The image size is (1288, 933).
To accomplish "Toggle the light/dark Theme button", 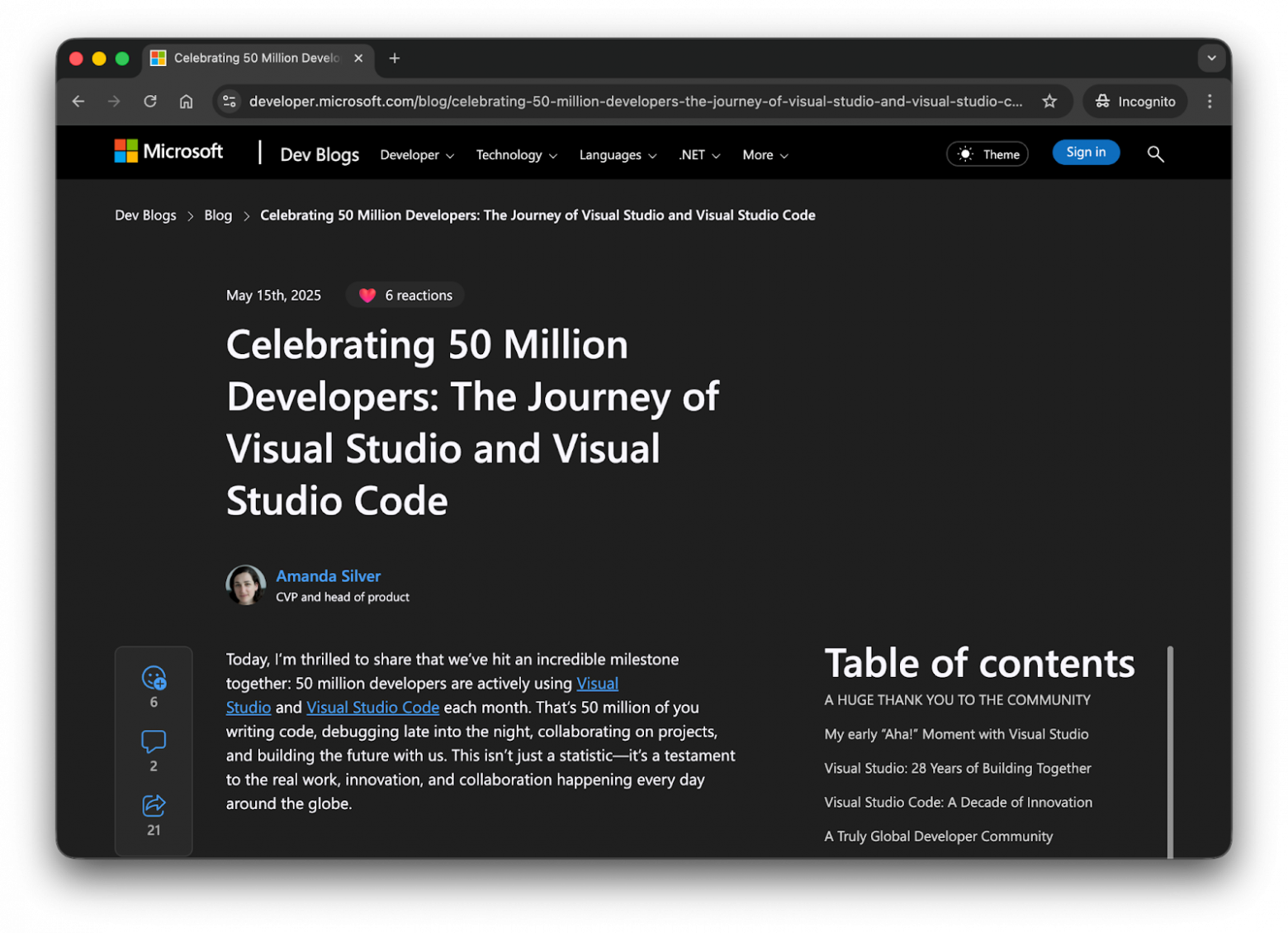I will [x=987, y=154].
